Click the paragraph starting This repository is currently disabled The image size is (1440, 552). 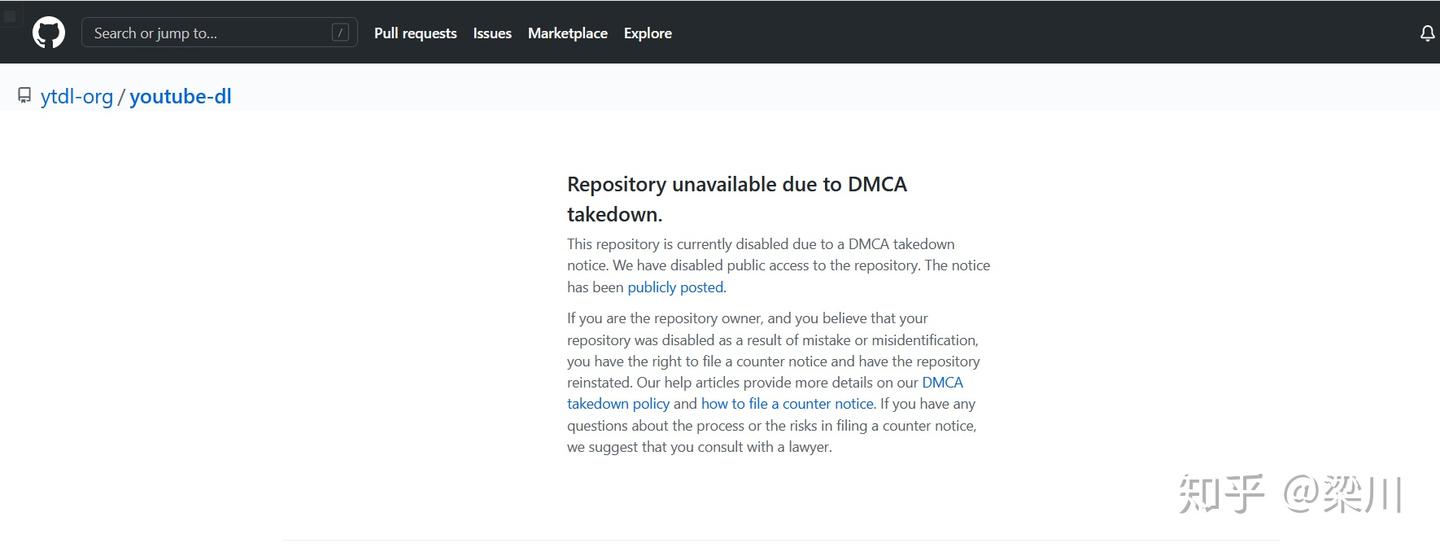tap(778, 265)
